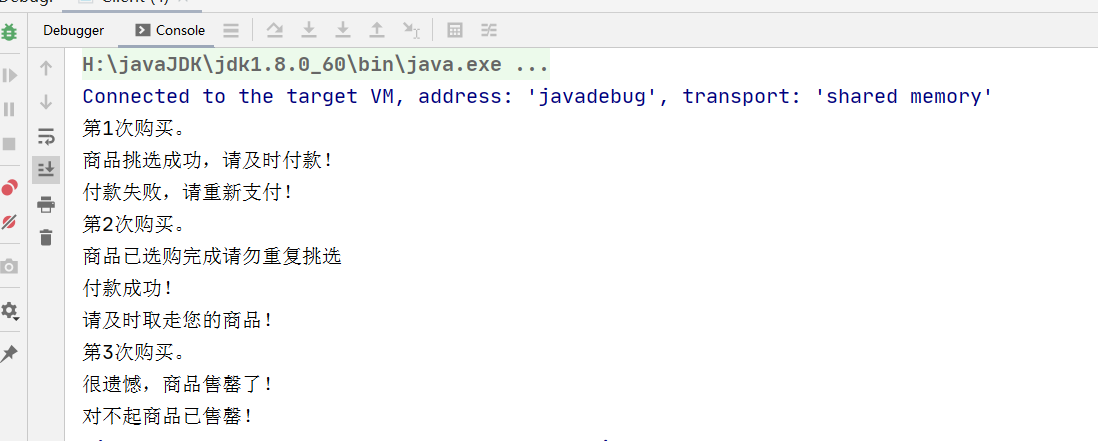Switch to the Debugger tab
The height and width of the screenshot is (441, 1098).
pyautogui.click(x=74, y=30)
